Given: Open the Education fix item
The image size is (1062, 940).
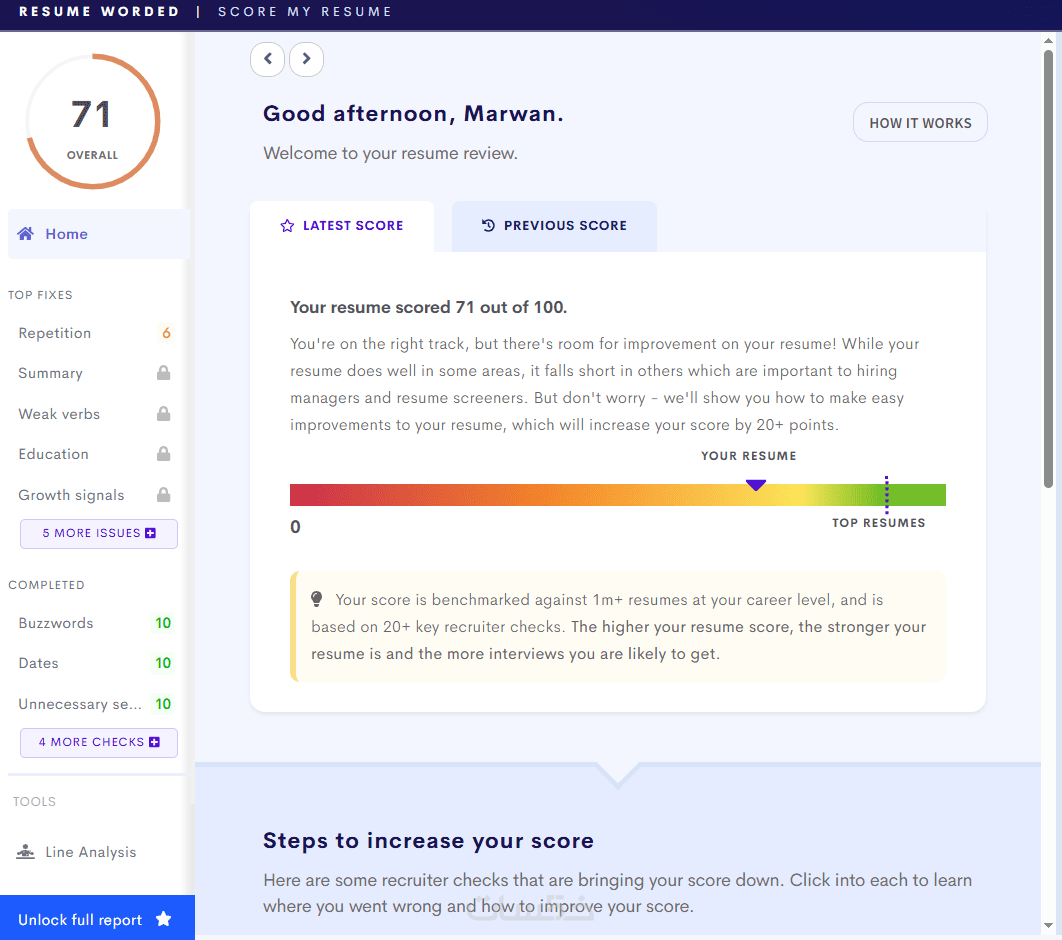Looking at the screenshot, I should [95, 454].
